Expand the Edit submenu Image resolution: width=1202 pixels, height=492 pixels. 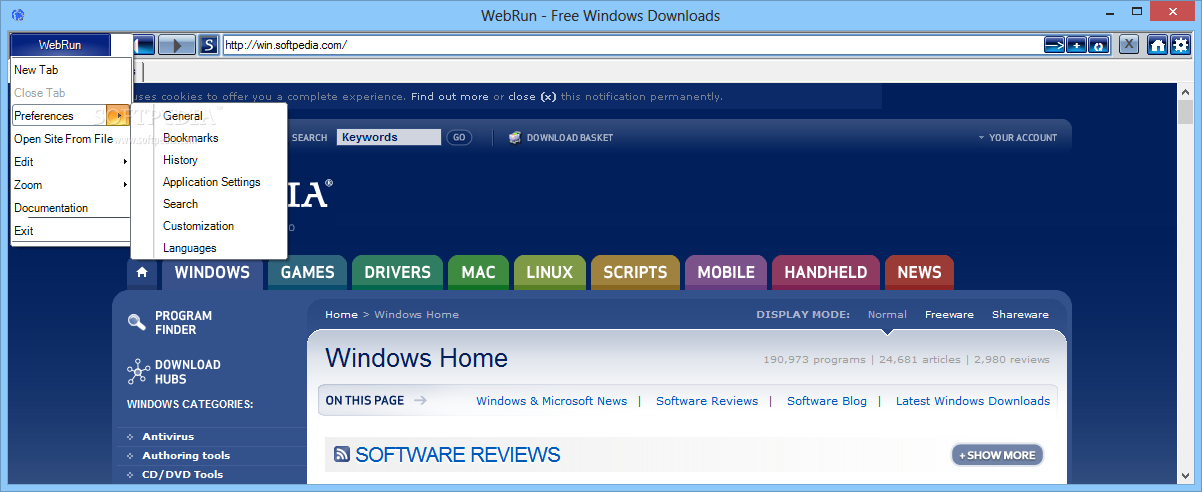tap(70, 162)
